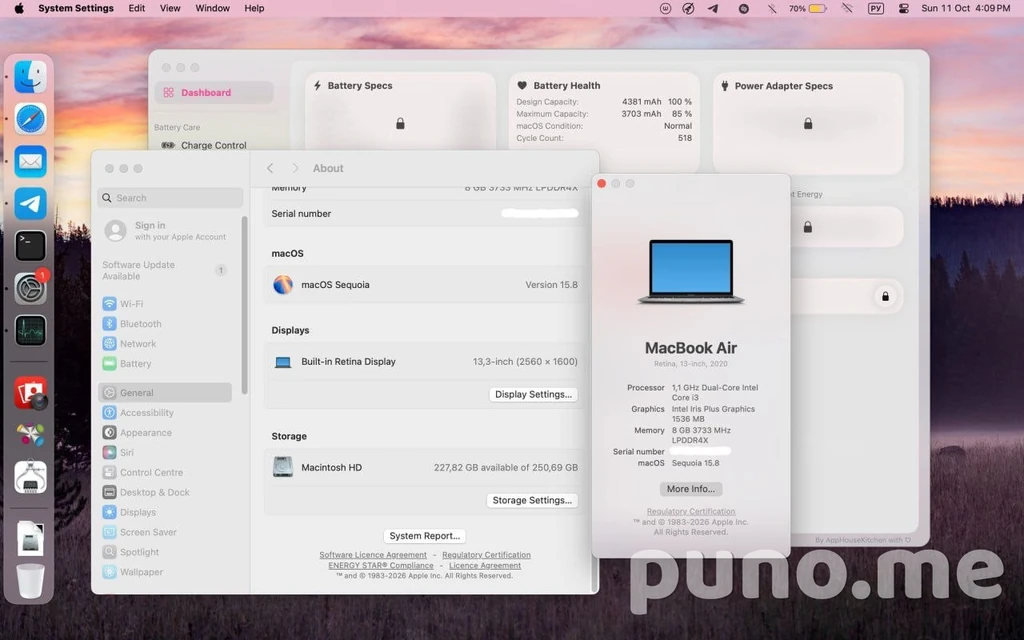
Task: Open the View menu
Action: pos(170,8)
